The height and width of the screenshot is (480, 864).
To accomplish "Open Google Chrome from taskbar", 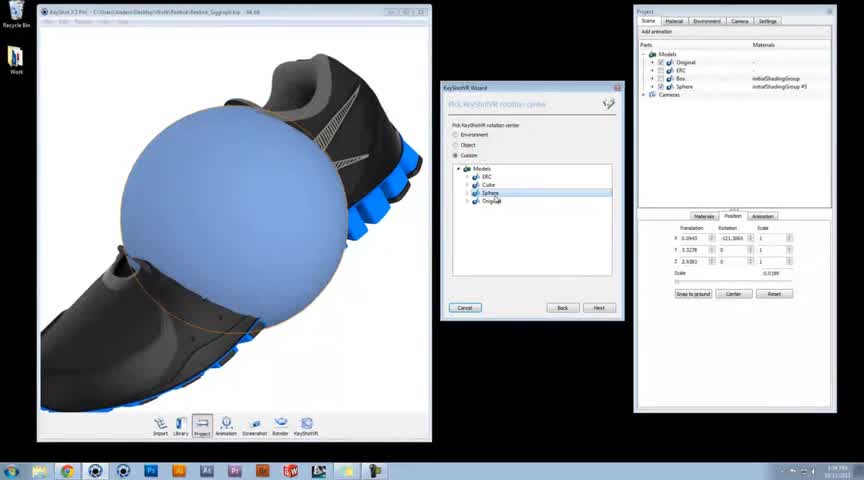I will coord(67,471).
